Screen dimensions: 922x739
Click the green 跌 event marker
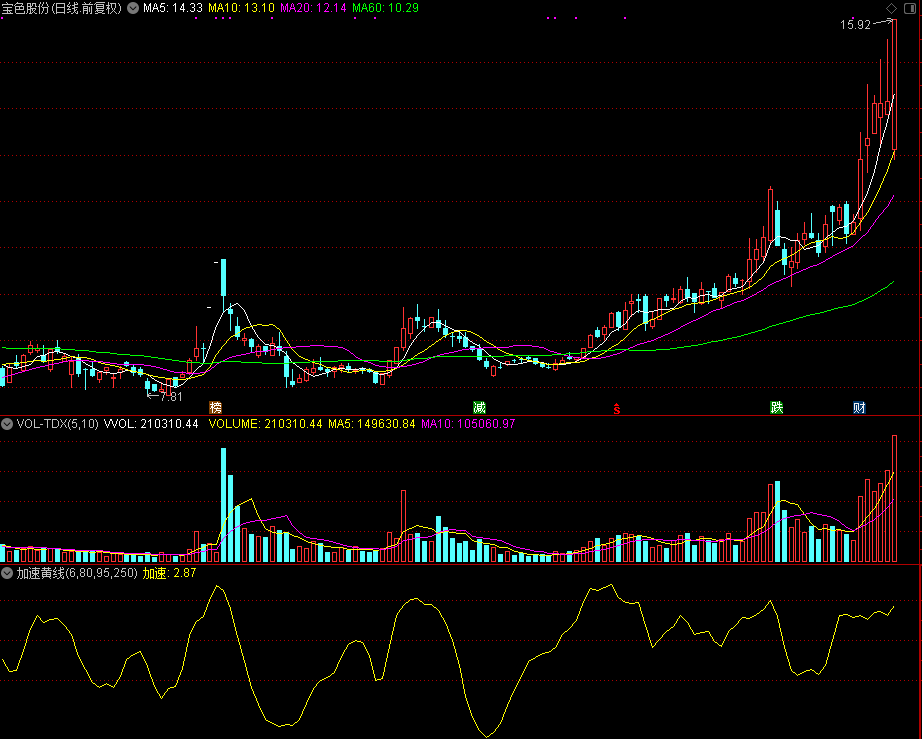pyautogui.click(x=777, y=407)
